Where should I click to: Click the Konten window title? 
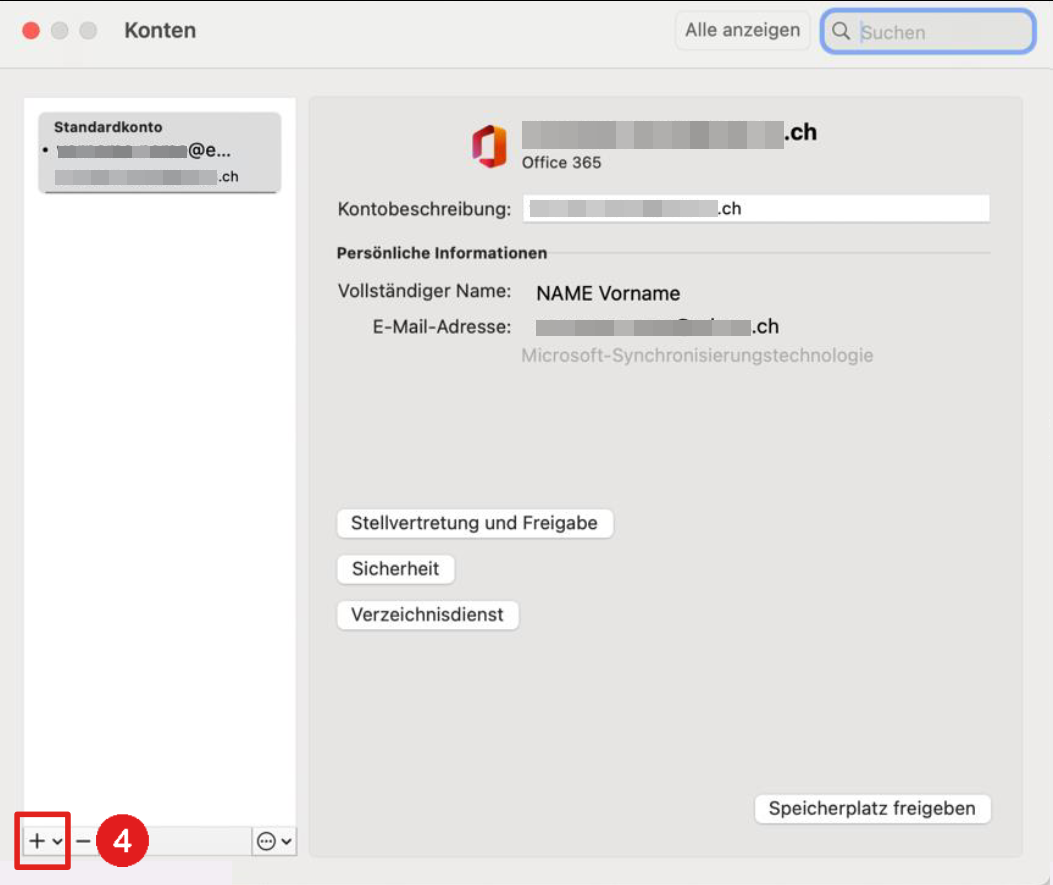point(160,31)
